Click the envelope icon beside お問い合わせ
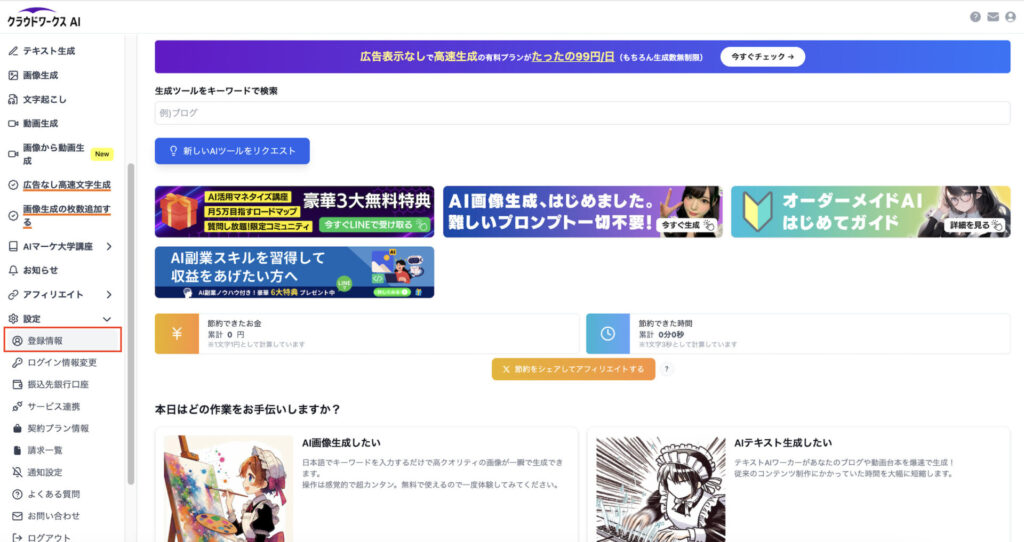The height and width of the screenshot is (542, 1024). click(18, 516)
